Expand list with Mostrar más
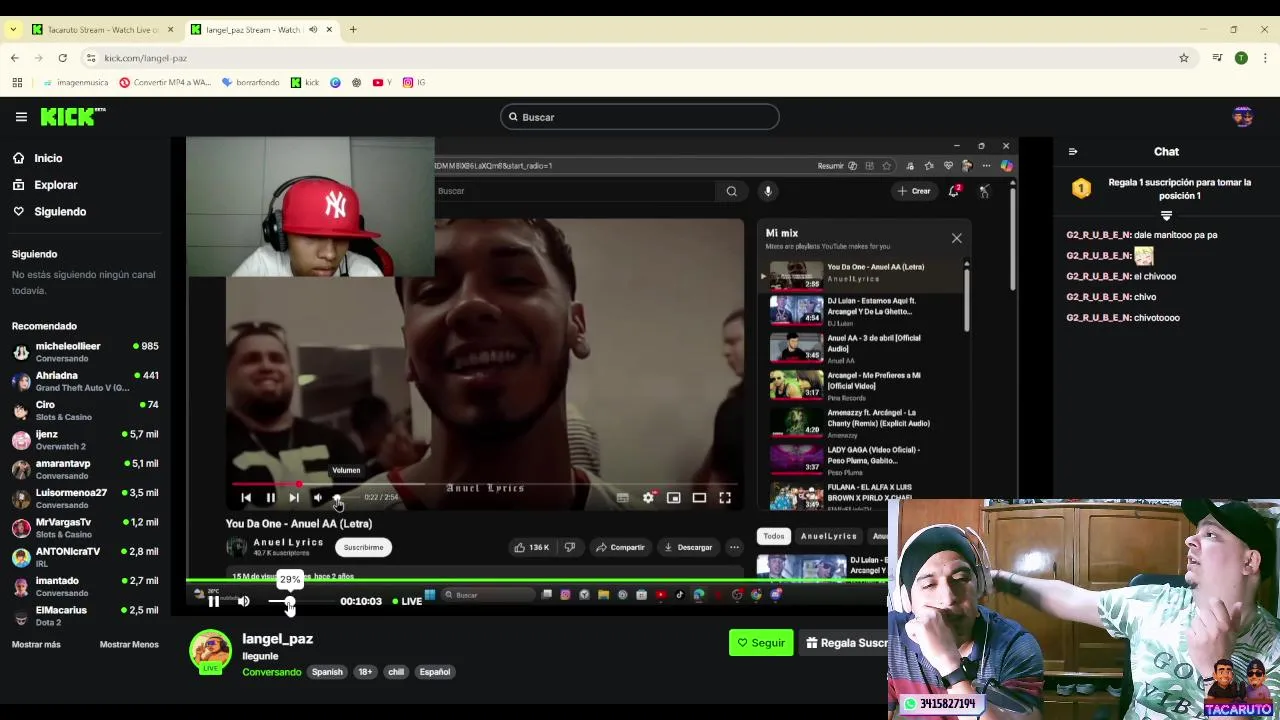Viewport: 1280px width, 720px height. pyautogui.click(x=36, y=644)
